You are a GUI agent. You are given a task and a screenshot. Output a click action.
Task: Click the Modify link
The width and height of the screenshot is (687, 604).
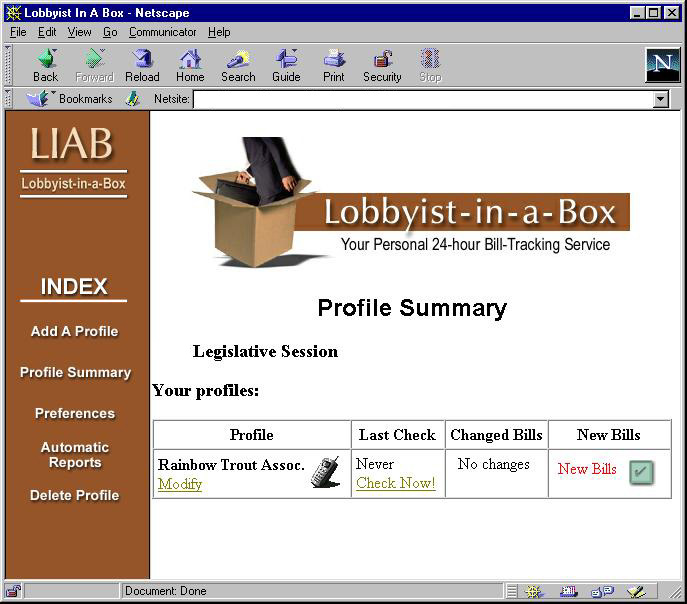coord(180,484)
